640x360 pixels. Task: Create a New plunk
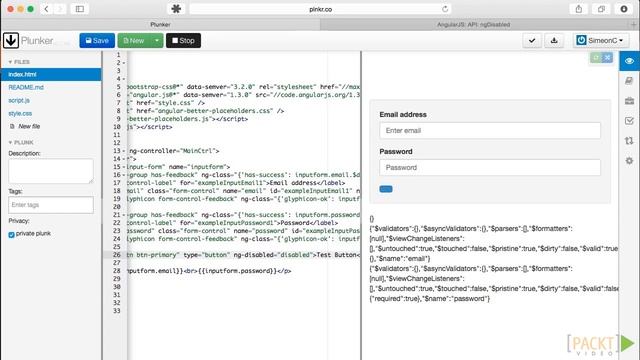[134, 40]
